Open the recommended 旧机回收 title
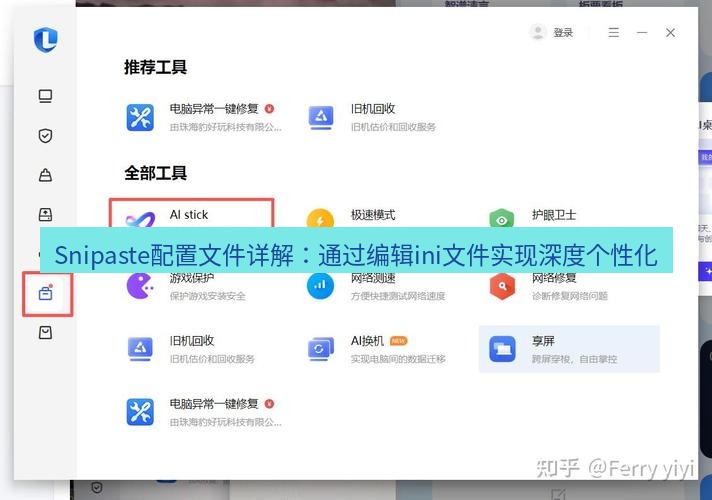 point(373,109)
